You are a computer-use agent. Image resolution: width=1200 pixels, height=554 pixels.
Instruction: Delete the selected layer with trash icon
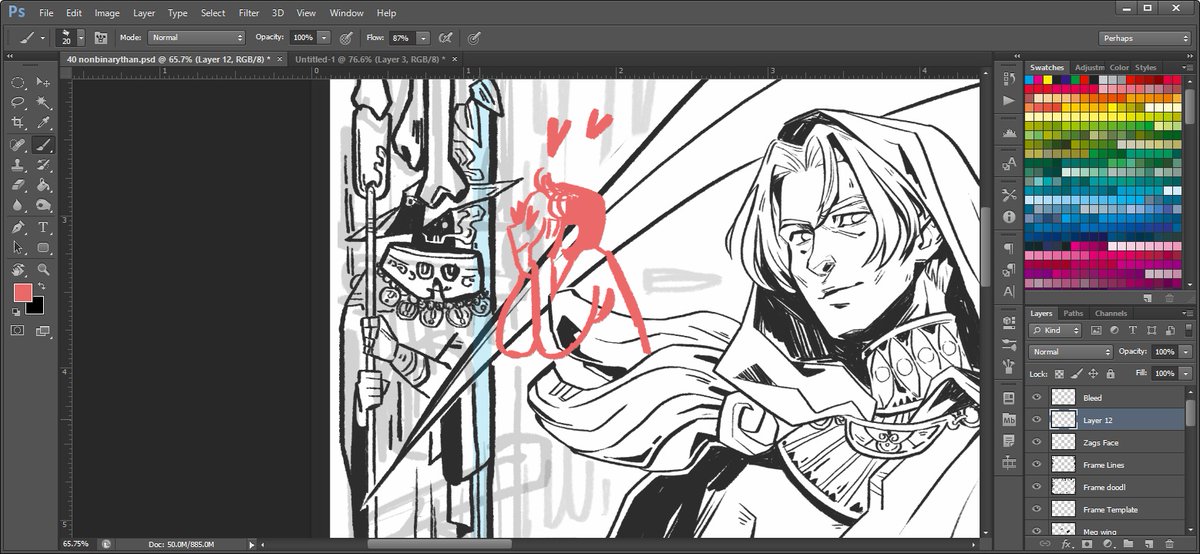point(1170,544)
